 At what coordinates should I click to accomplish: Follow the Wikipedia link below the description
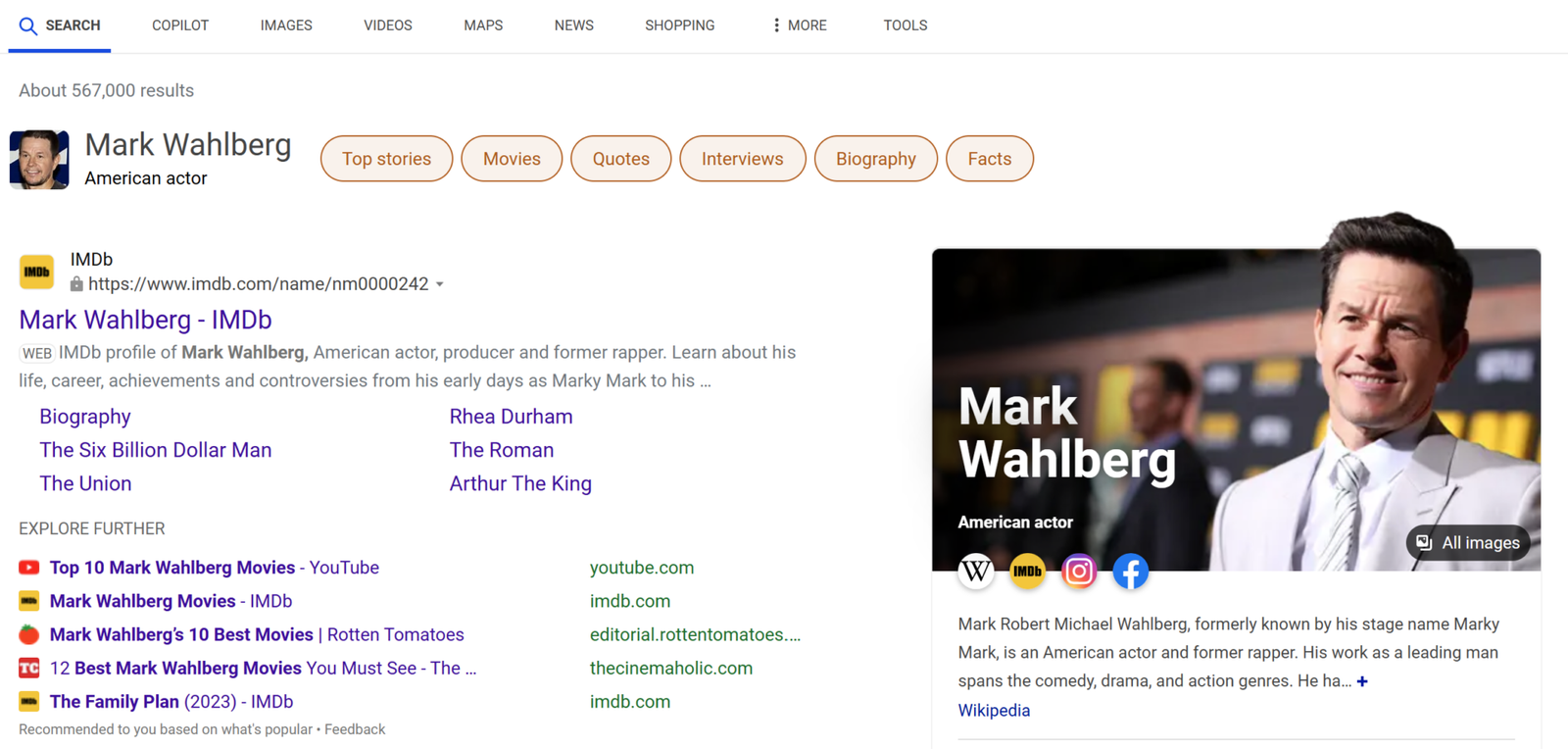click(994, 711)
